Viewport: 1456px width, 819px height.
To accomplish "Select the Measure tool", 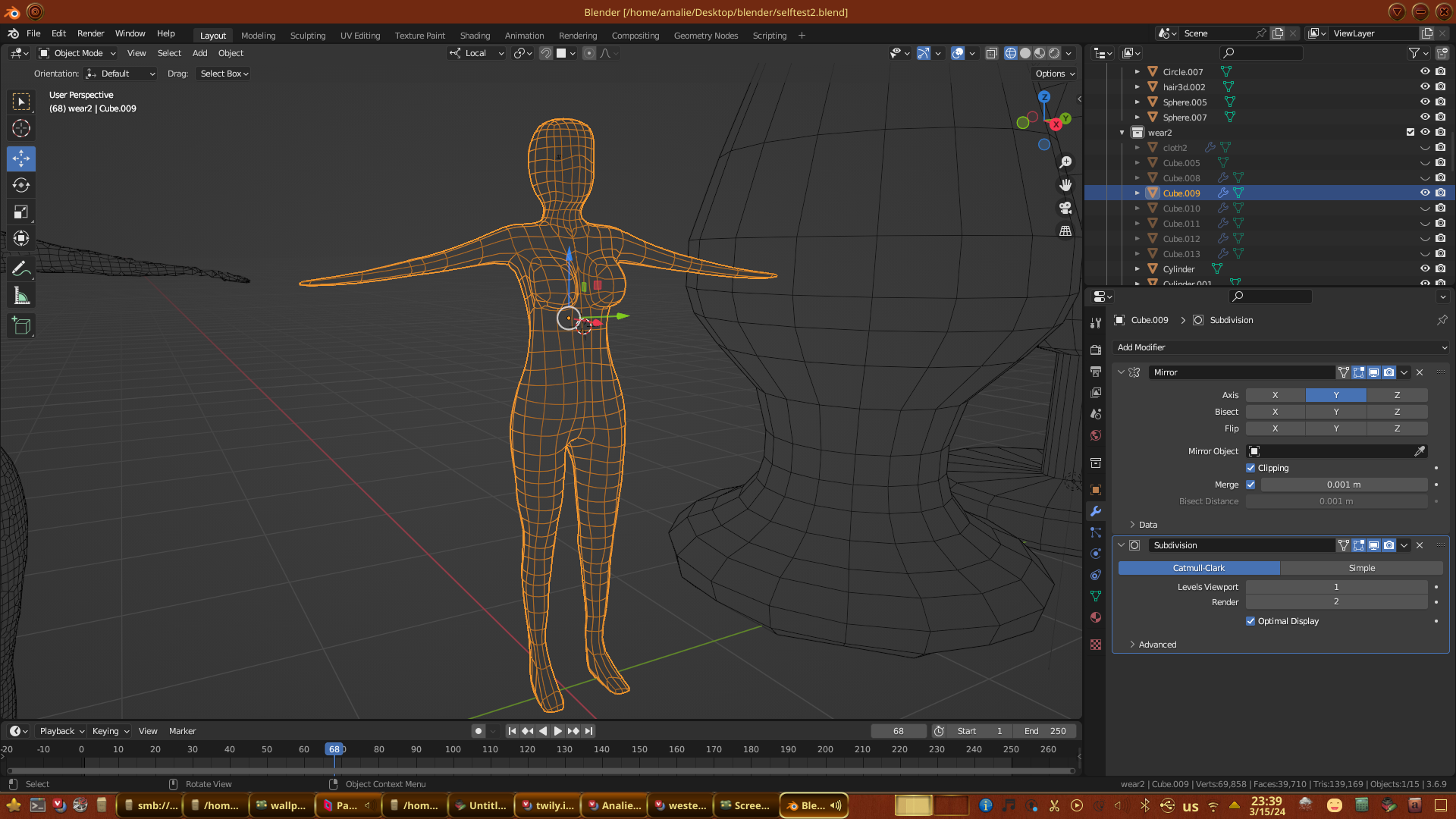I will 21,297.
